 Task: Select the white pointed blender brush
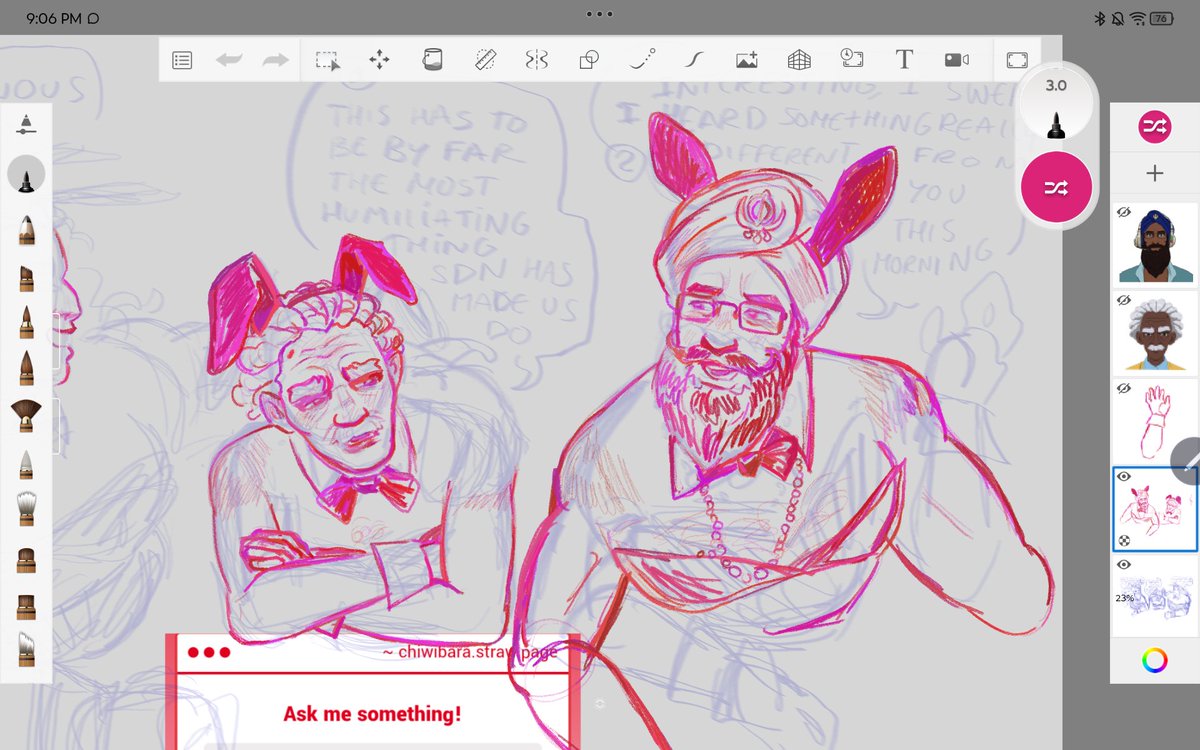pyautogui.click(x=27, y=463)
